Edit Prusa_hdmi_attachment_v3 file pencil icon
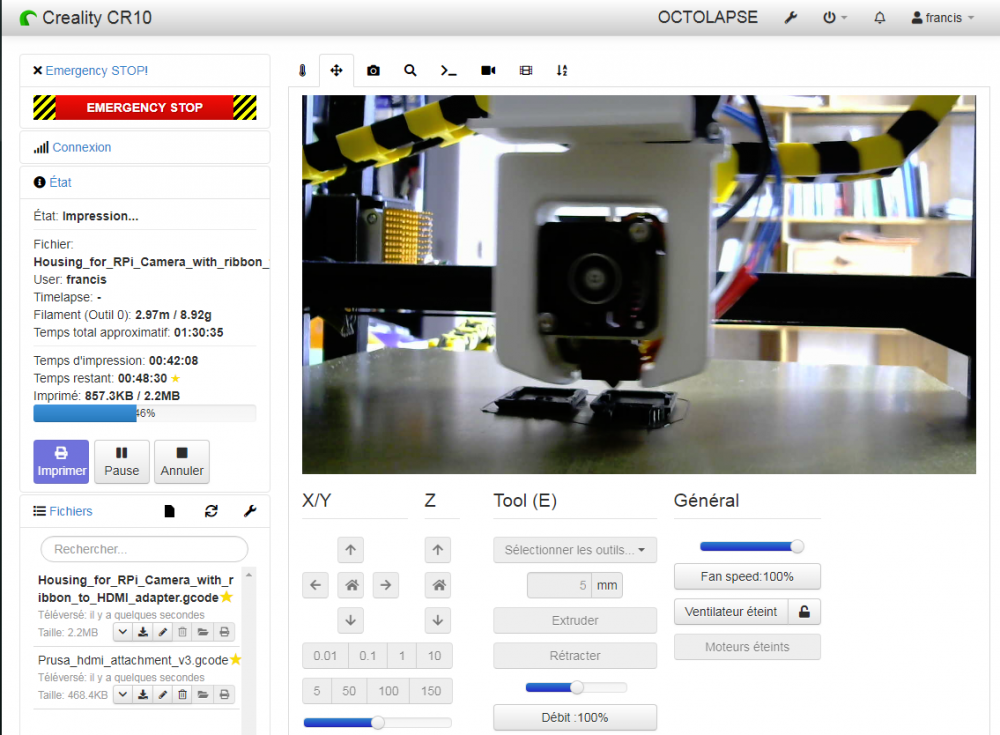1000x735 pixels. (163, 695)
